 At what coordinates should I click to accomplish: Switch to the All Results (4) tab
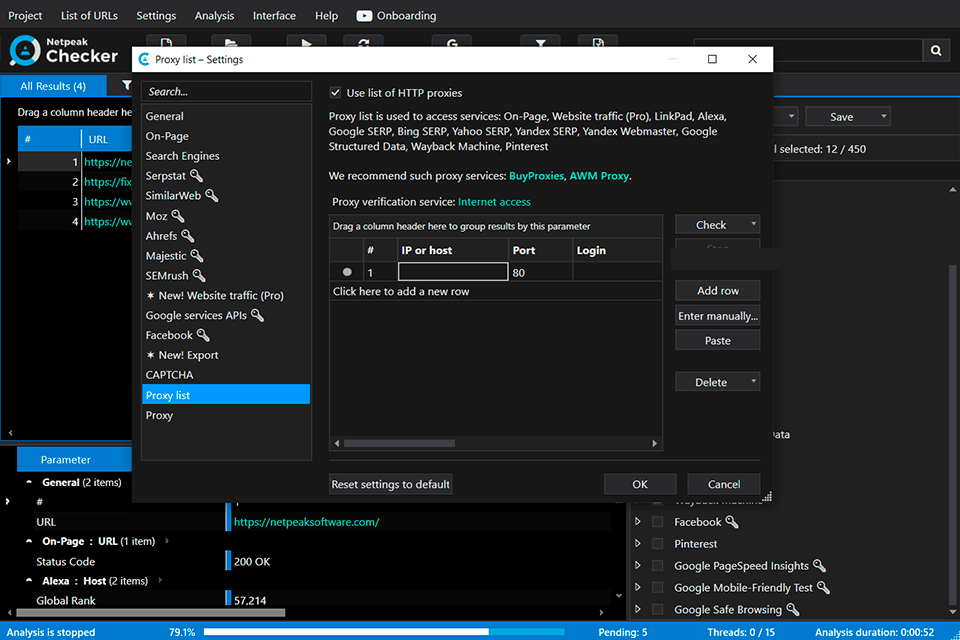point(53,86)
